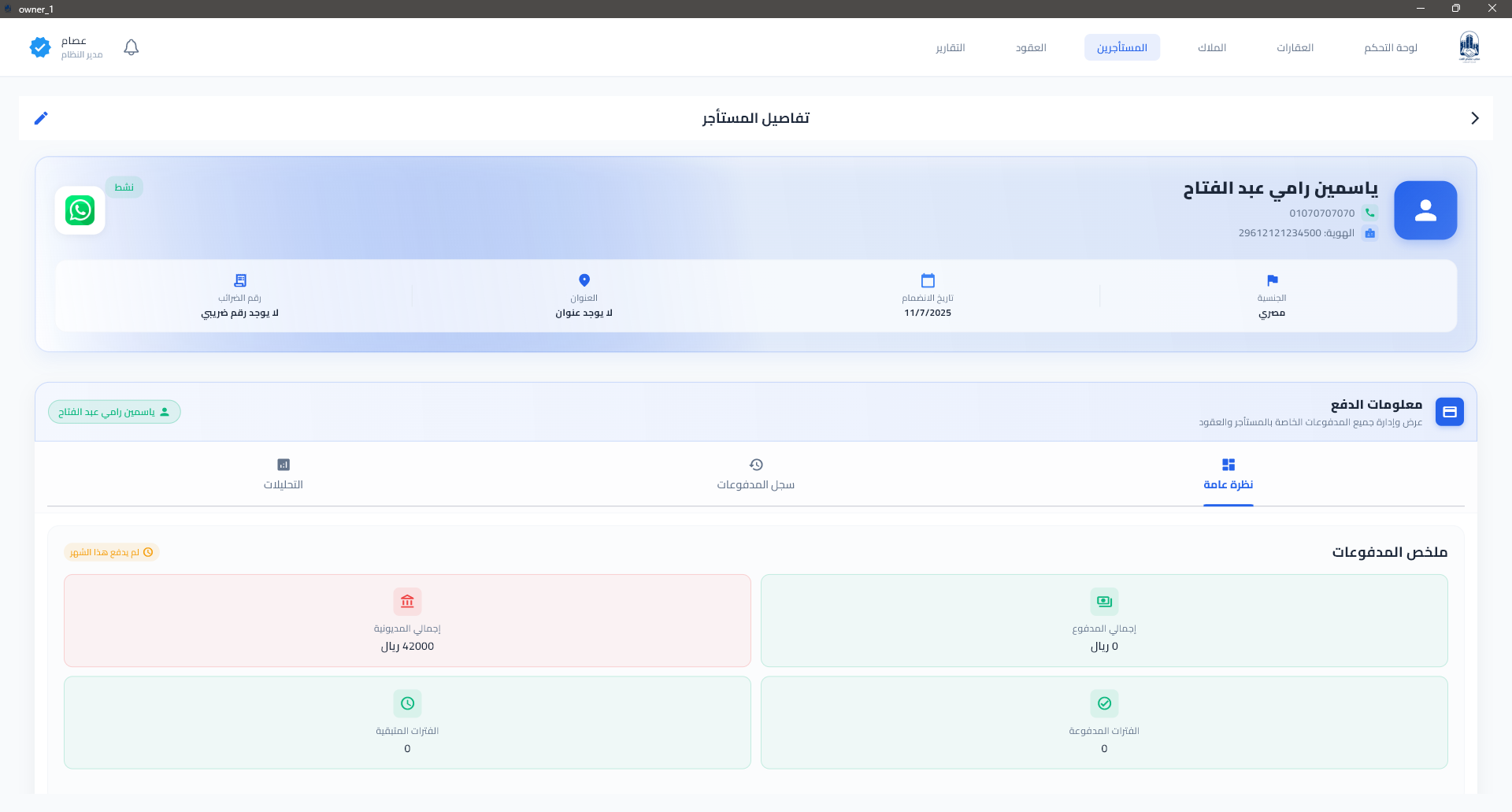Click the join date 11/7/2025

coord(928,313)
